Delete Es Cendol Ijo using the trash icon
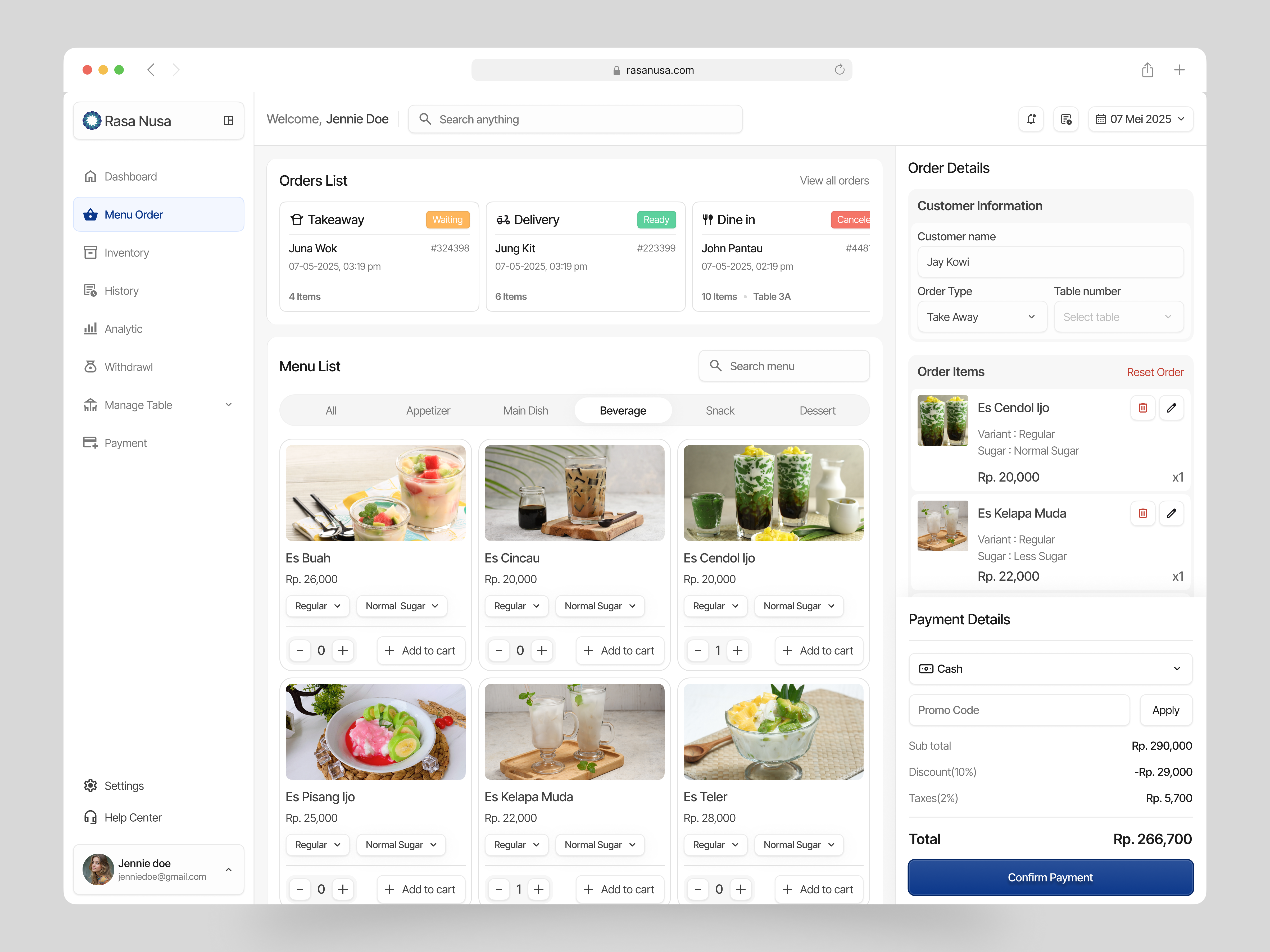Screen dimensions: 1270x952 click(1142, 408)
